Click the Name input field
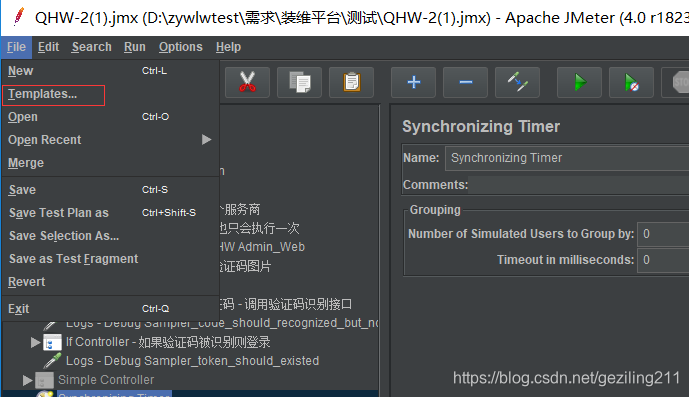Screen dimensions: 689x397 pyautogui.click(x=567, y=158)
